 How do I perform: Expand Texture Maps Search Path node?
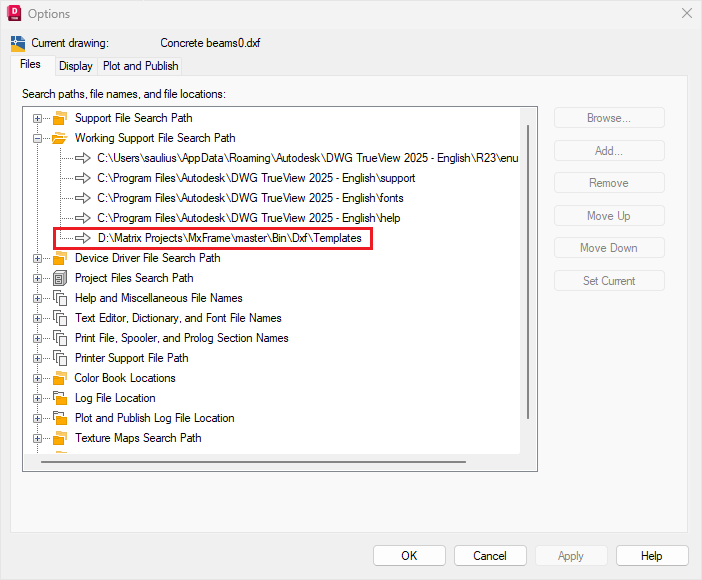(37, 439)
